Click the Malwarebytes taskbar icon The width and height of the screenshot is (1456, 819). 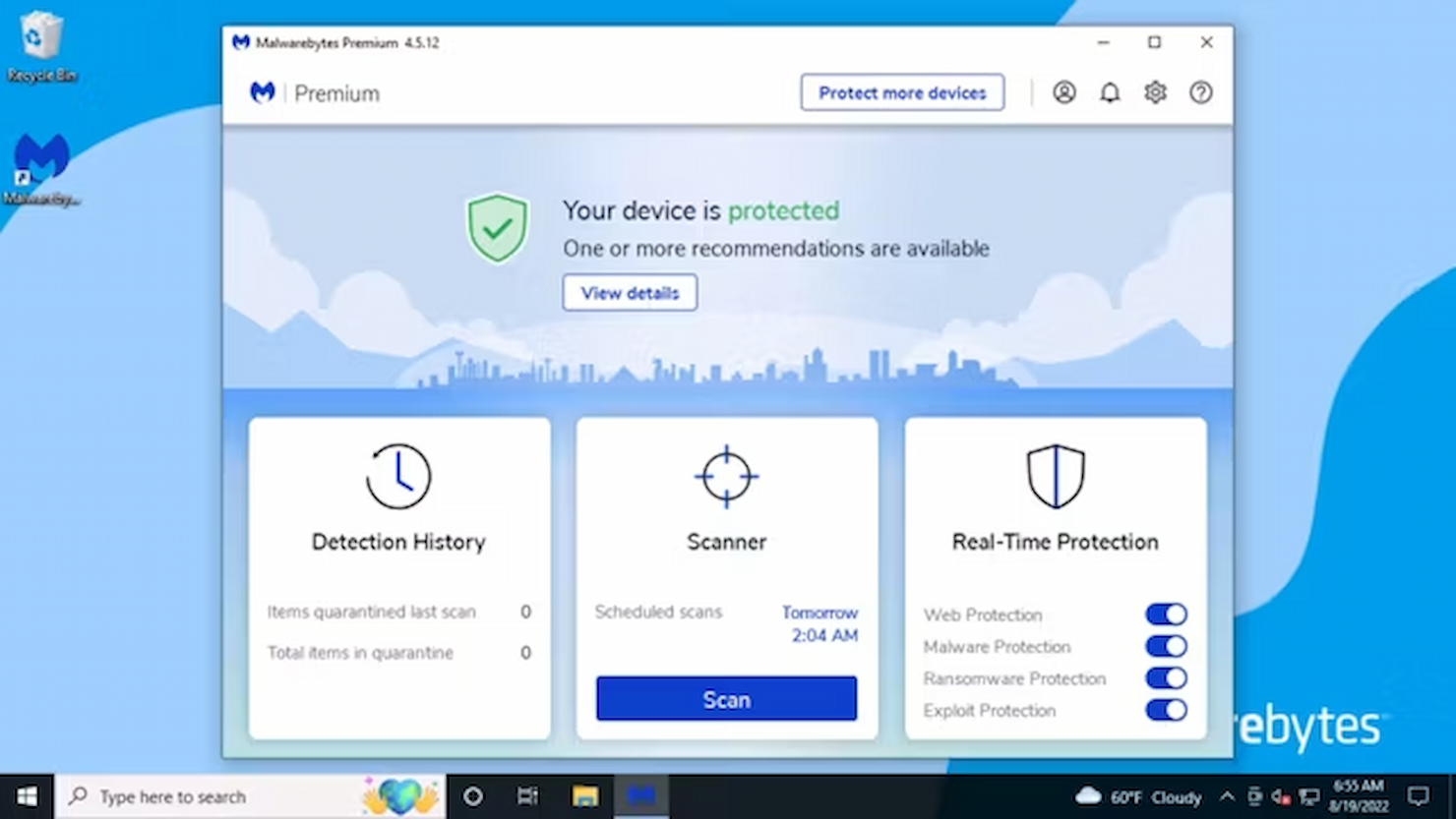click(641, 796)
